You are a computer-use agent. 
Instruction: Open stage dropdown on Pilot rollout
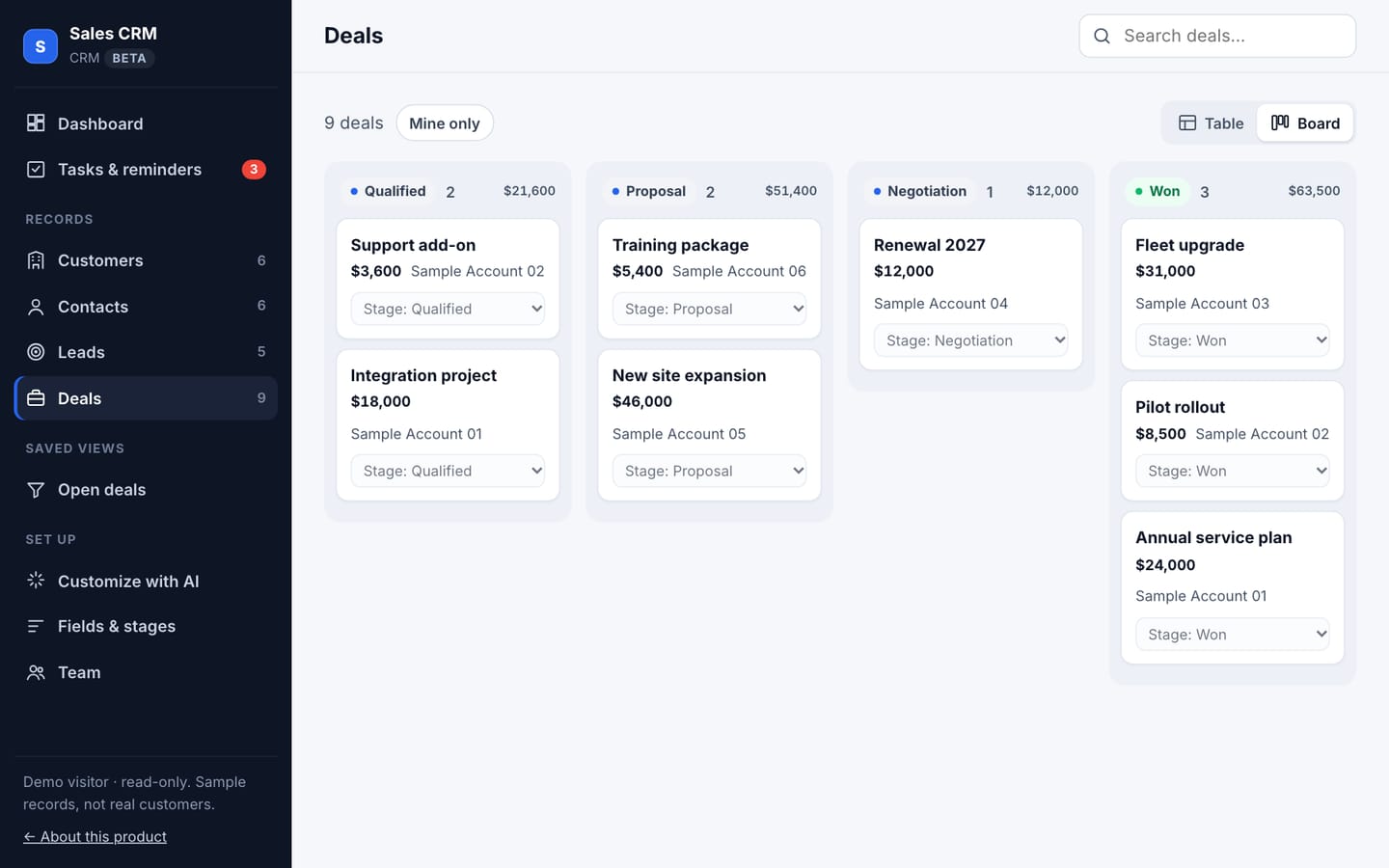click(1232, 471)
